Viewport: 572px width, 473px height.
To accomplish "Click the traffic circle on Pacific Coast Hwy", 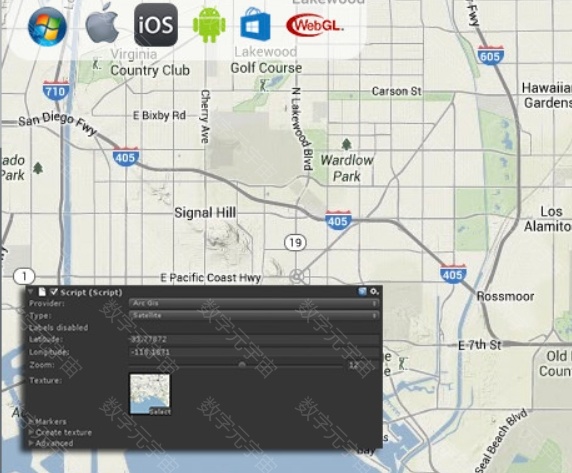I will tap(297, 276).
